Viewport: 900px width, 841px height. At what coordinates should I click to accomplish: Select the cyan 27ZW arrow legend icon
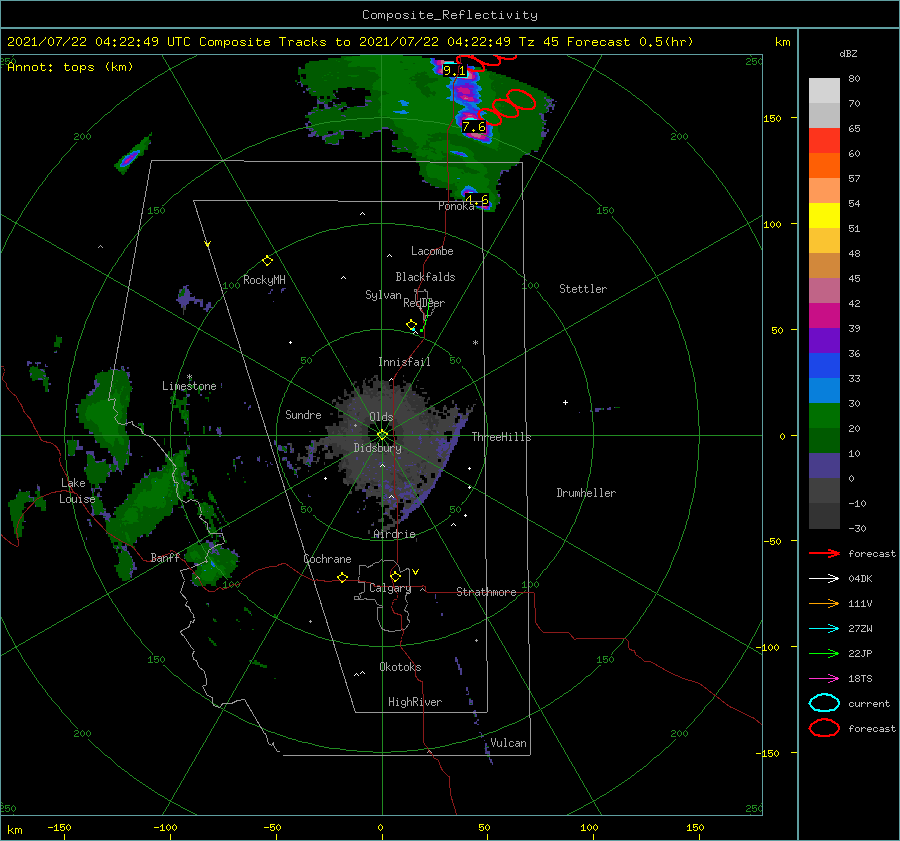click(824, 629)
